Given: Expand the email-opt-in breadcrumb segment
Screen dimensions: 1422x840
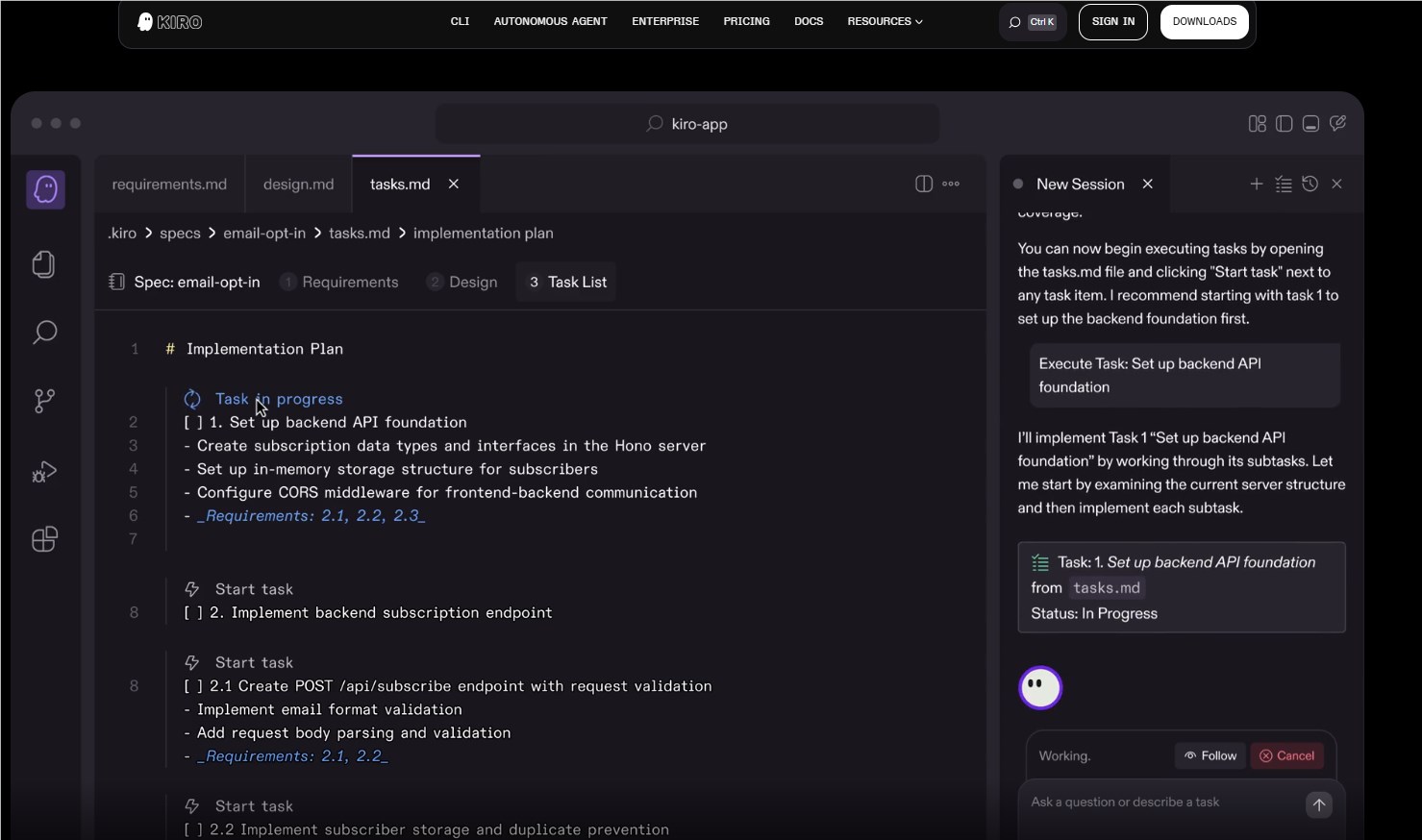Looking at the screenshot, I should coord(264,234).
